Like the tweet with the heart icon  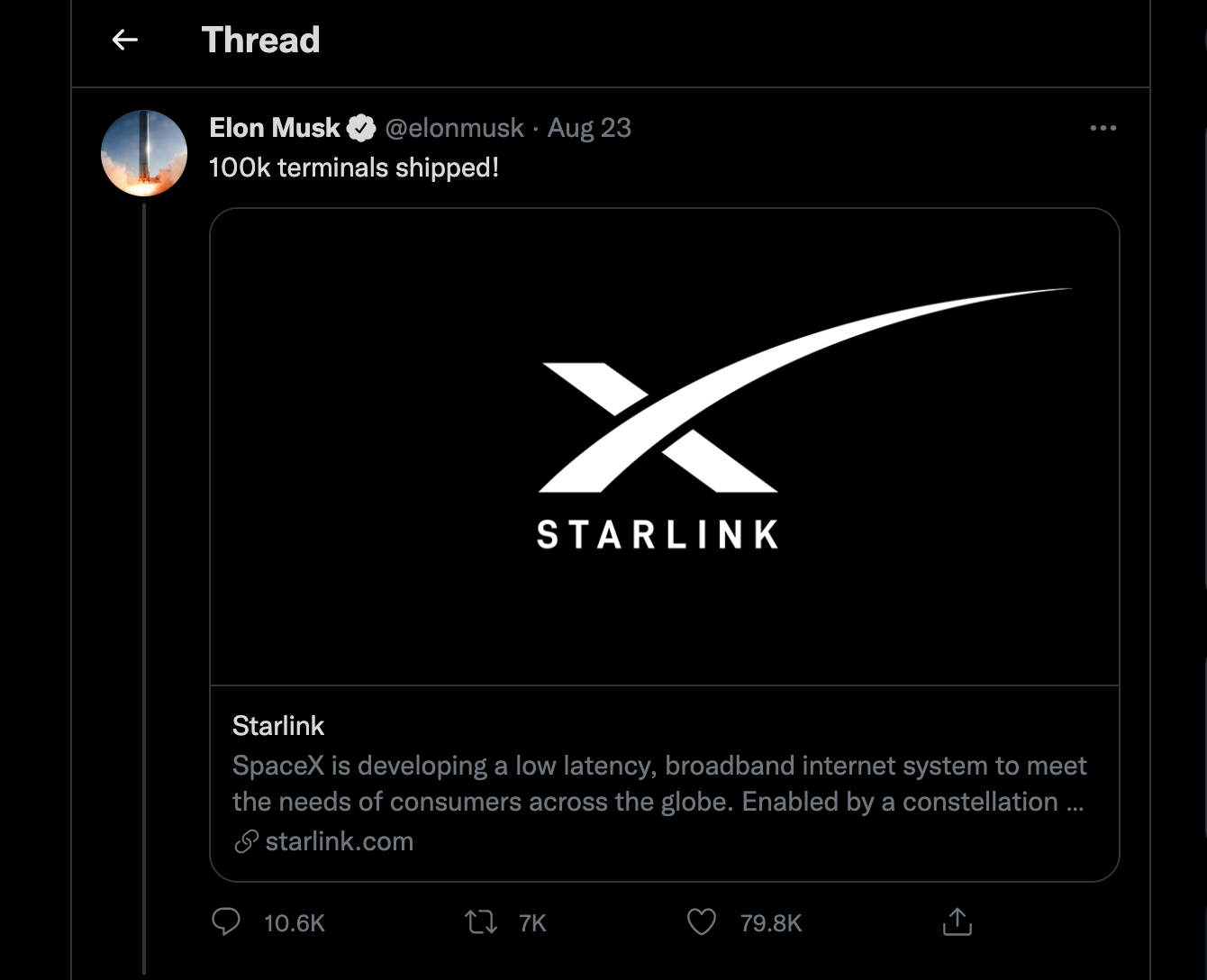click(702, 921)
